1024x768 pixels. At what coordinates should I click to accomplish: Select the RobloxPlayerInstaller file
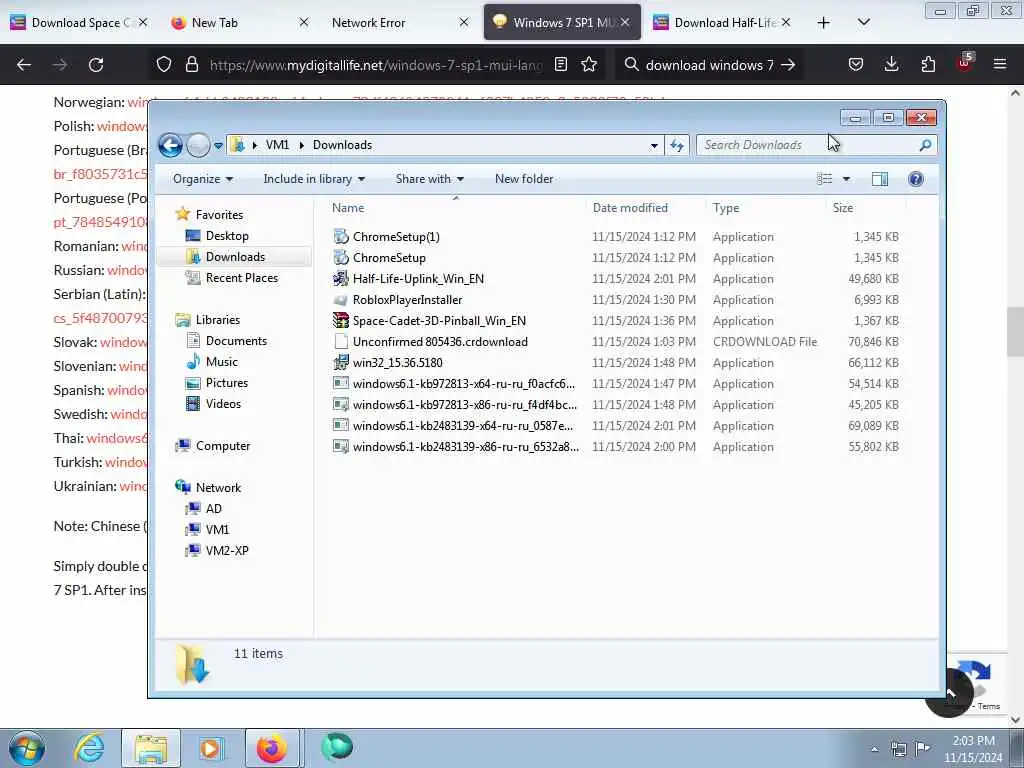pos(408,300)
